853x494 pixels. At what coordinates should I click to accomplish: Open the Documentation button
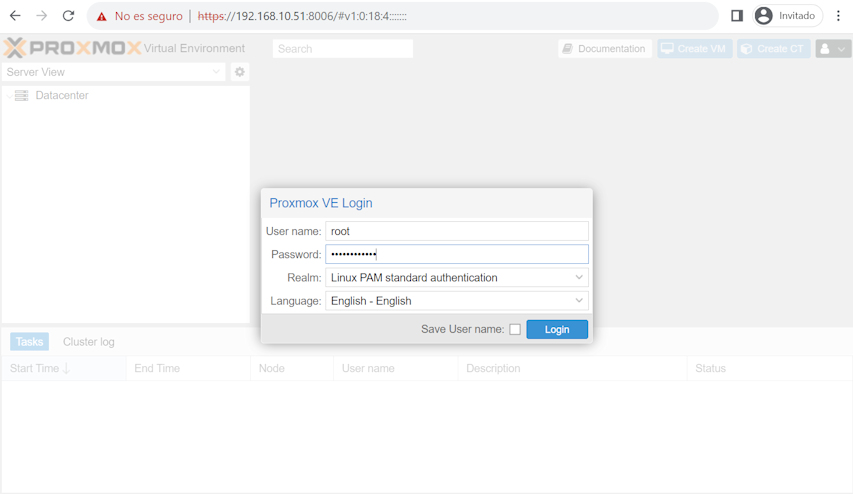604,48
